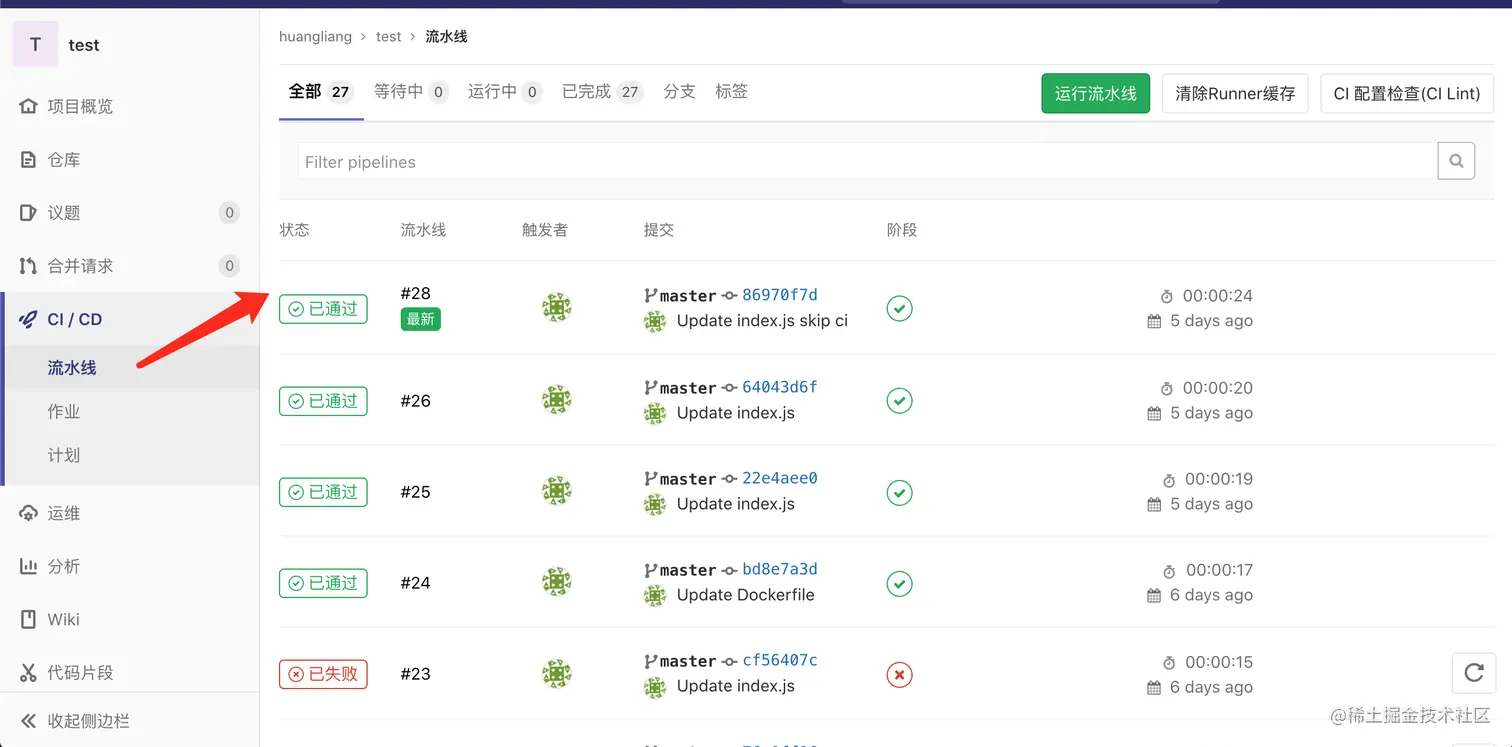Image resolution: width=1512 pixels, height=747 pixels.
Task: Open commit link bd8e7a3d
Action: pos(779,569)
